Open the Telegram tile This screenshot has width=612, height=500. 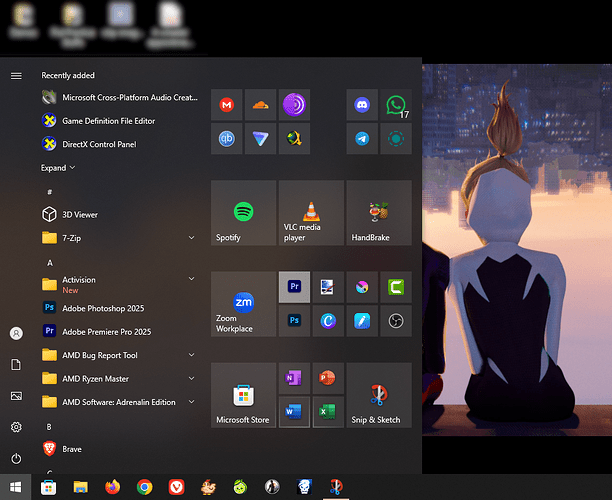point(362,139)
